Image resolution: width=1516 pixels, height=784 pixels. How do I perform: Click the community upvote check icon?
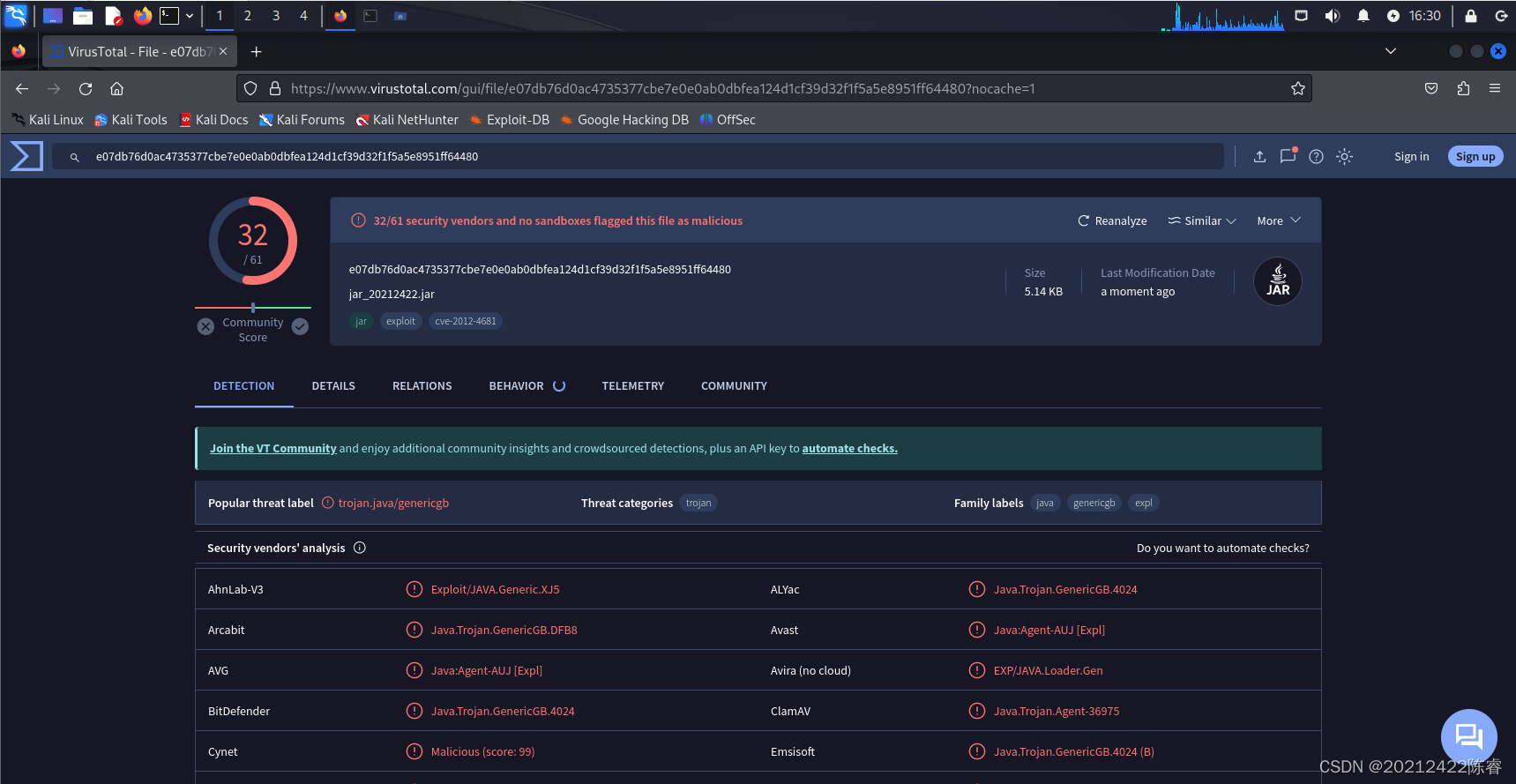coord(300,326)
